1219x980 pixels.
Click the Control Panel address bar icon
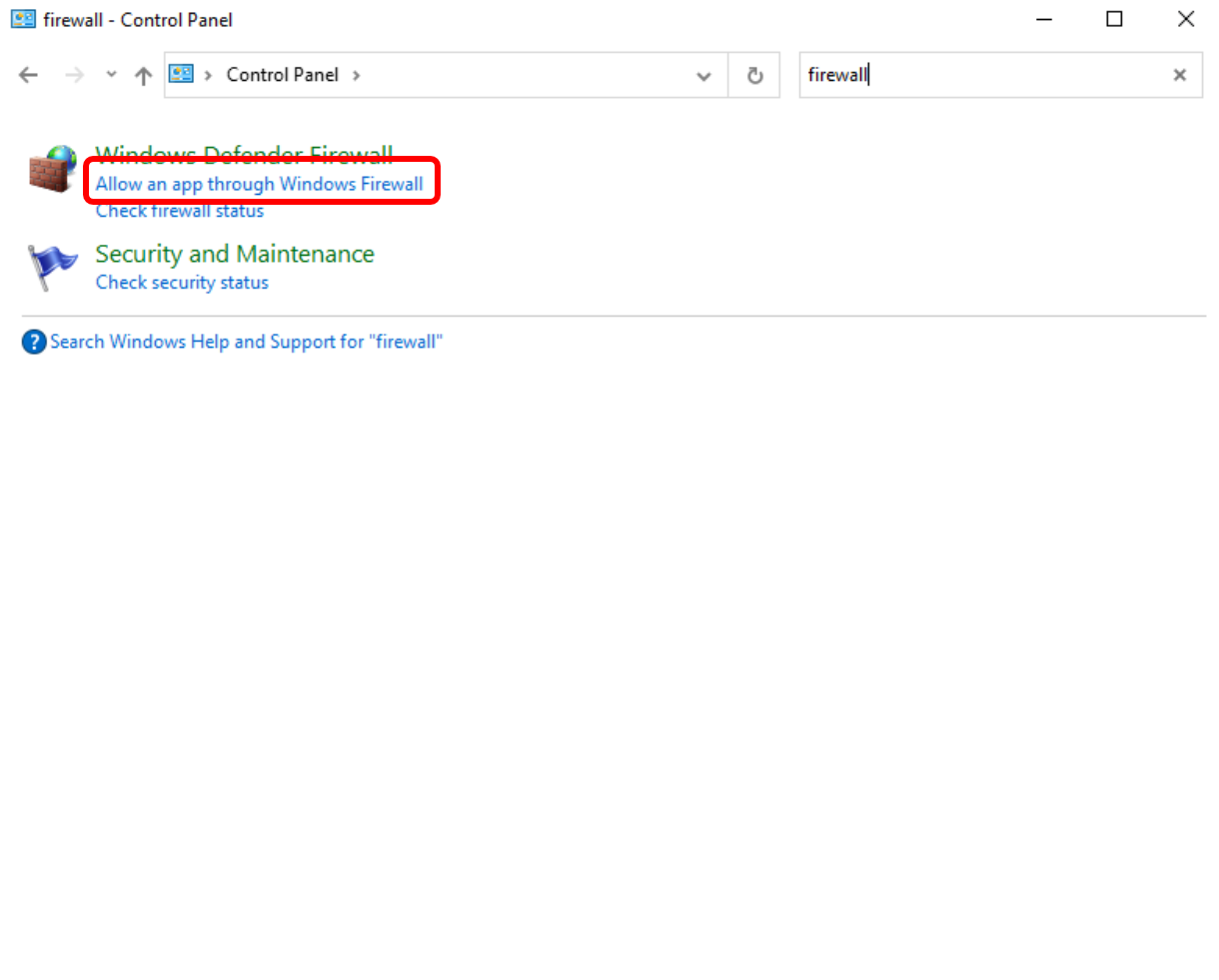coord(181,74)
